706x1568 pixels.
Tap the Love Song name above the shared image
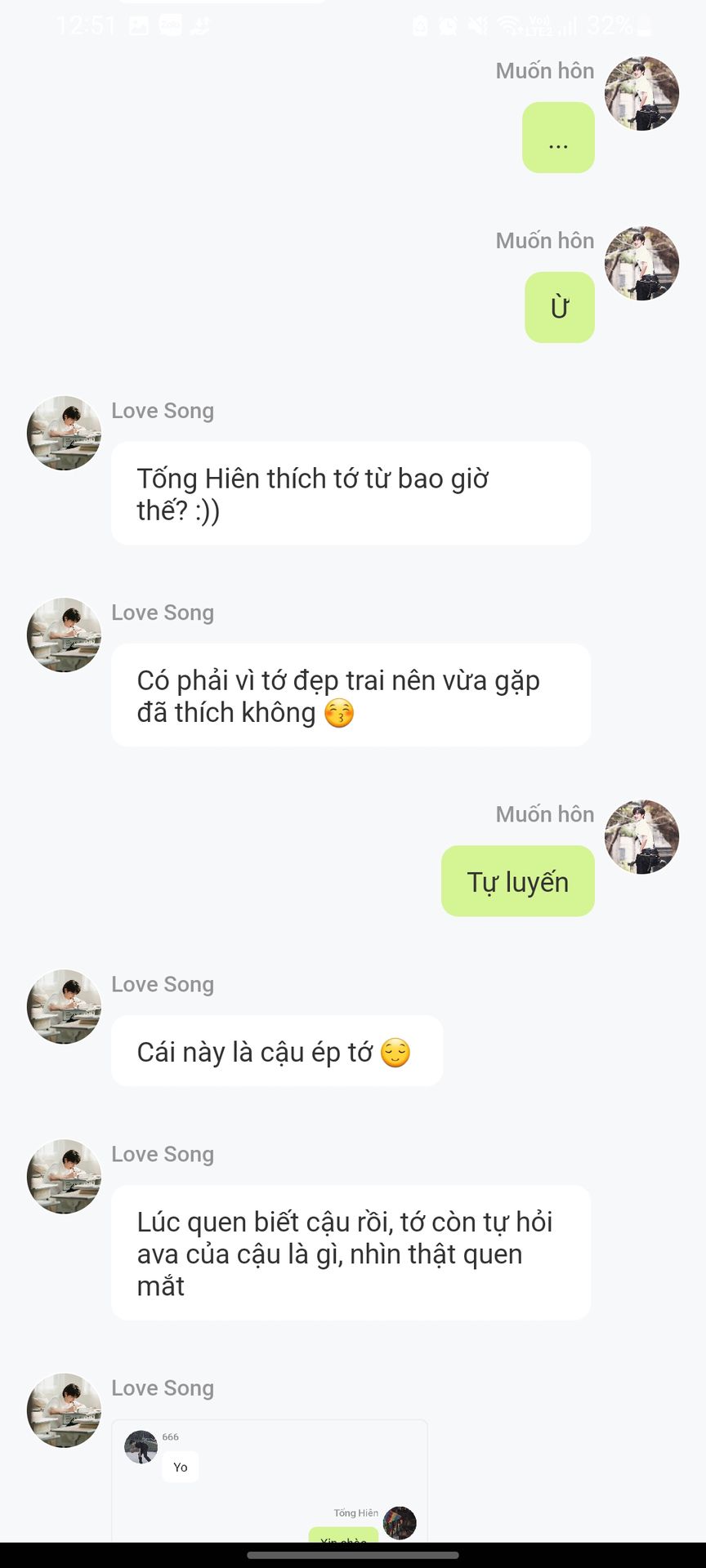pos(163,1388)
